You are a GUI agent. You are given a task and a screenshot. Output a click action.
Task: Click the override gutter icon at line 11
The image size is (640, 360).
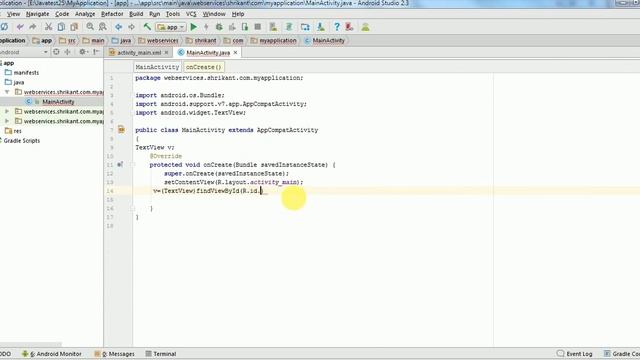pos(120,164)
